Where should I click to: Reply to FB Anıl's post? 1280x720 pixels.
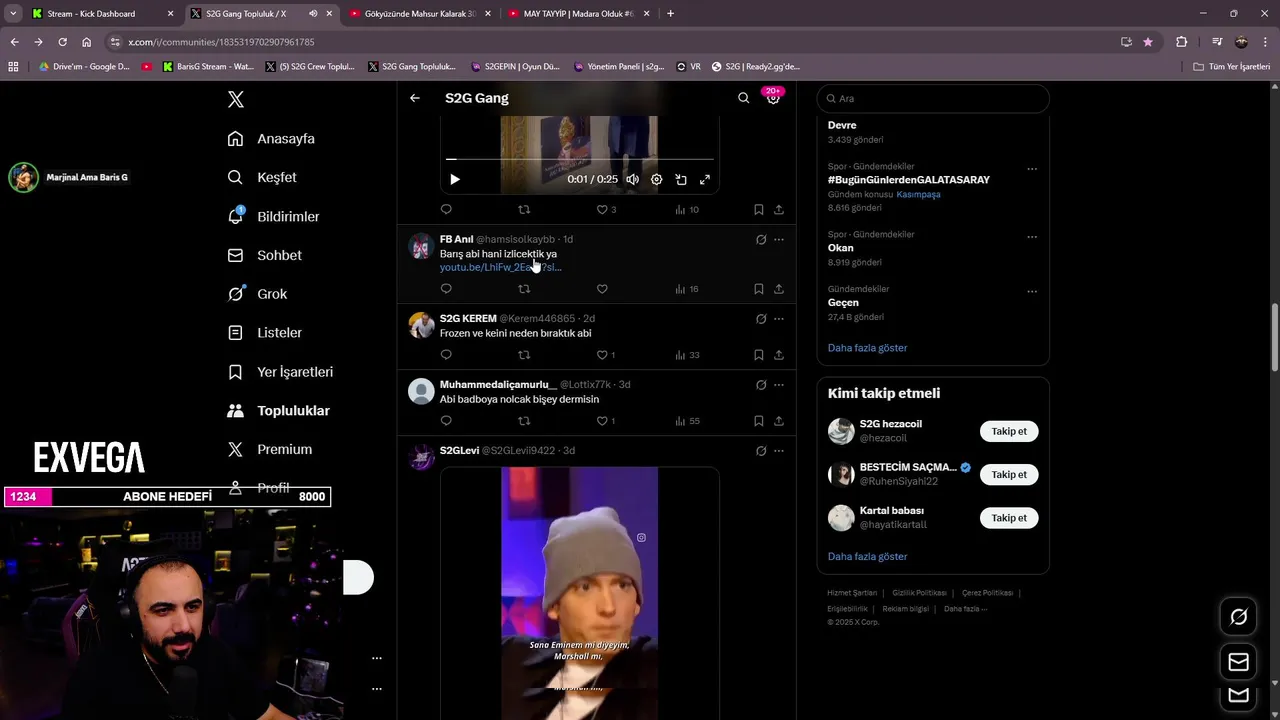click(x=446, y=289)
